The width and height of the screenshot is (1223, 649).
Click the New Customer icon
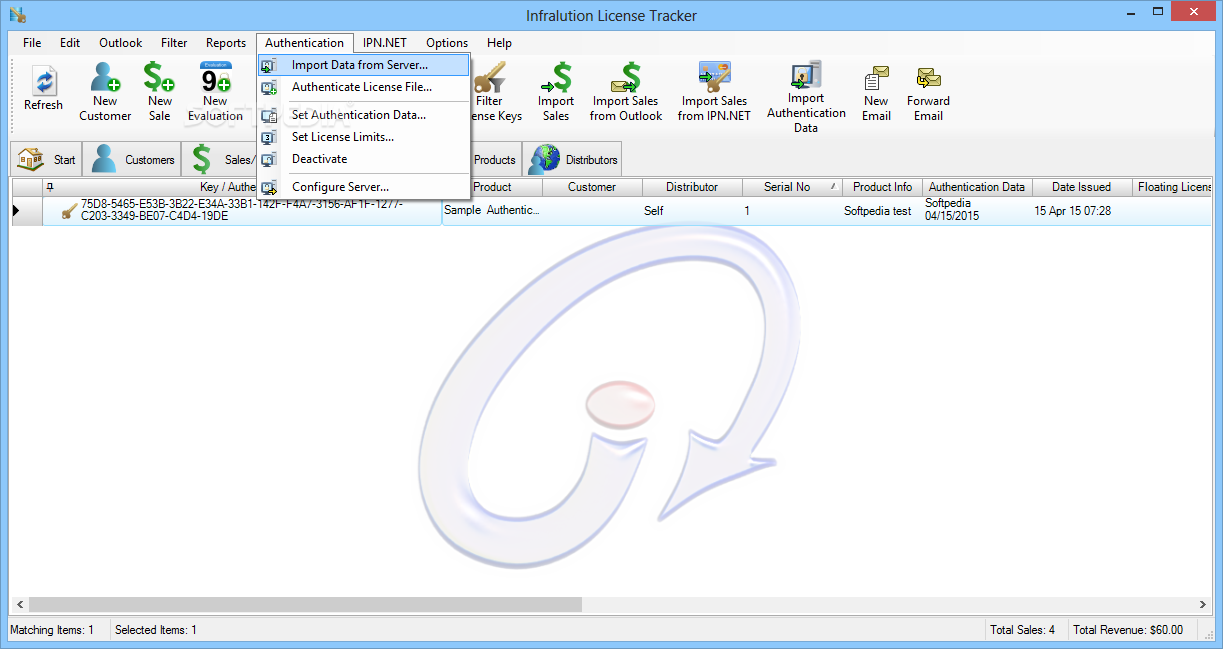105,77
